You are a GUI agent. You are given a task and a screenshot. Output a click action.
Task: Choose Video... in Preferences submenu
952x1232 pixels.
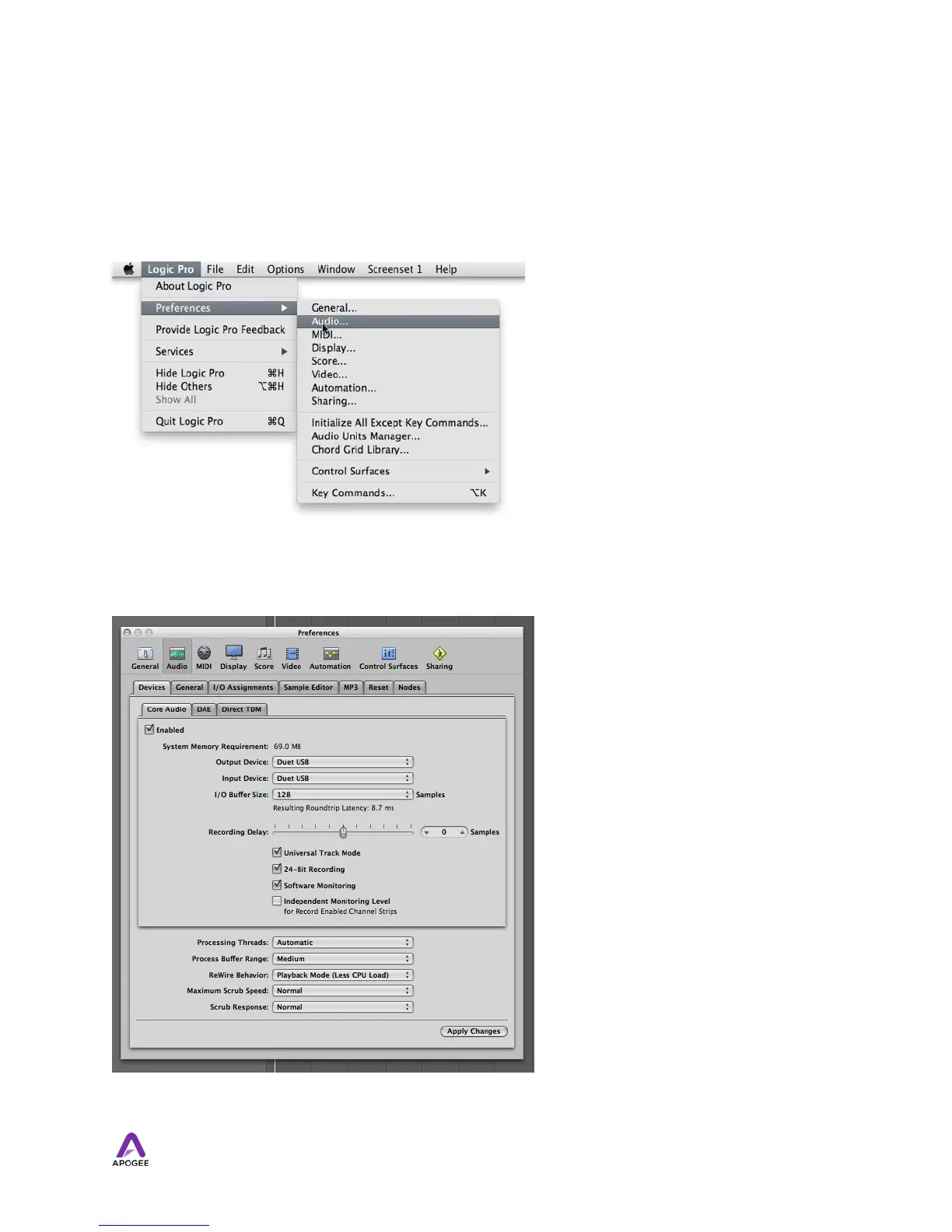398,374
